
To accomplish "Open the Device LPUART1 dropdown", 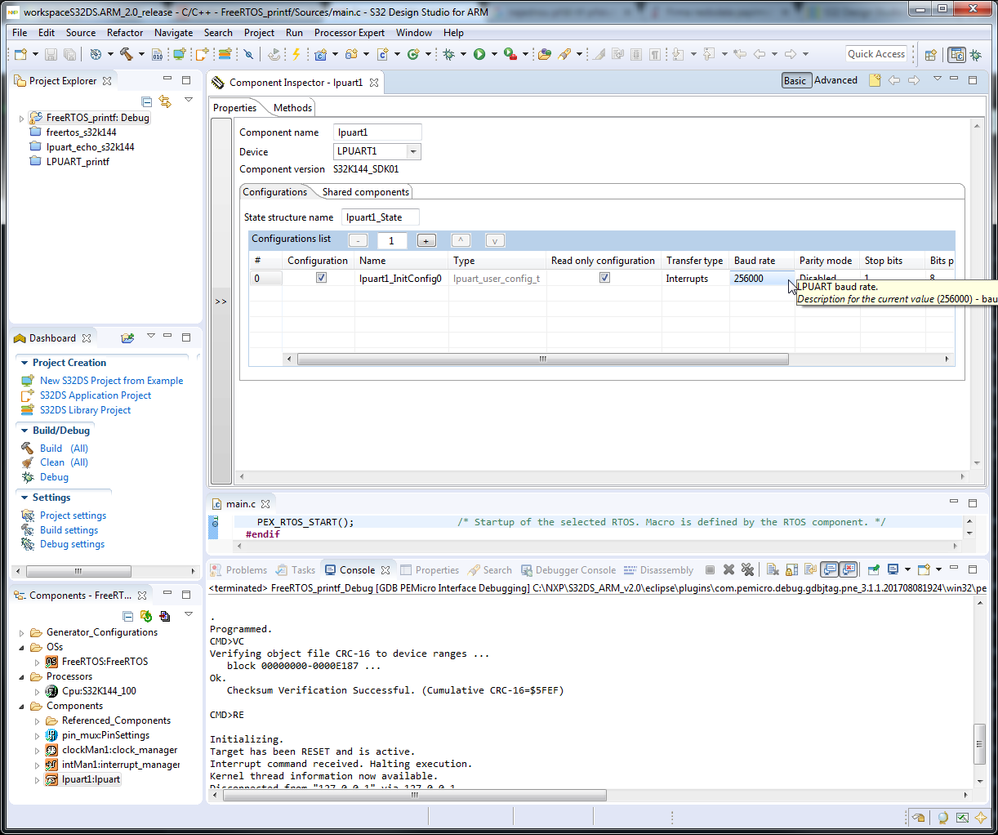I will pyautogui.click(x=413, y=151).
